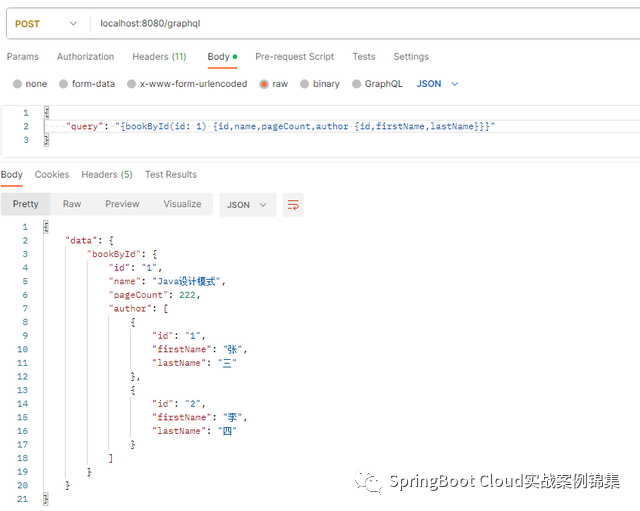Open the request Settings tab
640x511 pixels.
coord(411,57)
